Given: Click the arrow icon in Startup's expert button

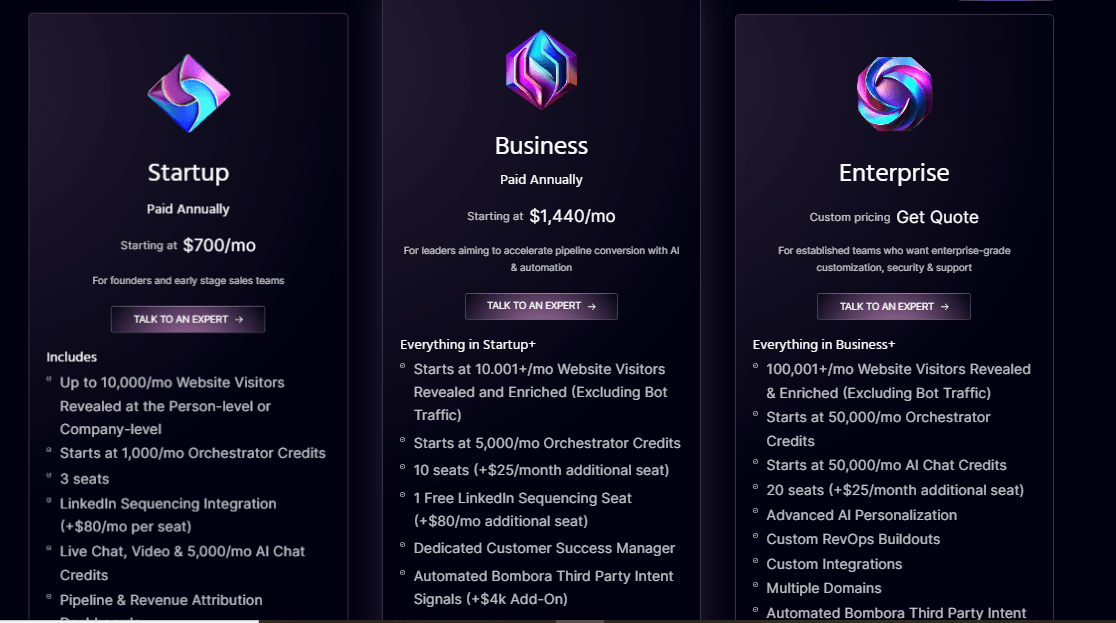Looking at the screenshot, I should [239, 320].
